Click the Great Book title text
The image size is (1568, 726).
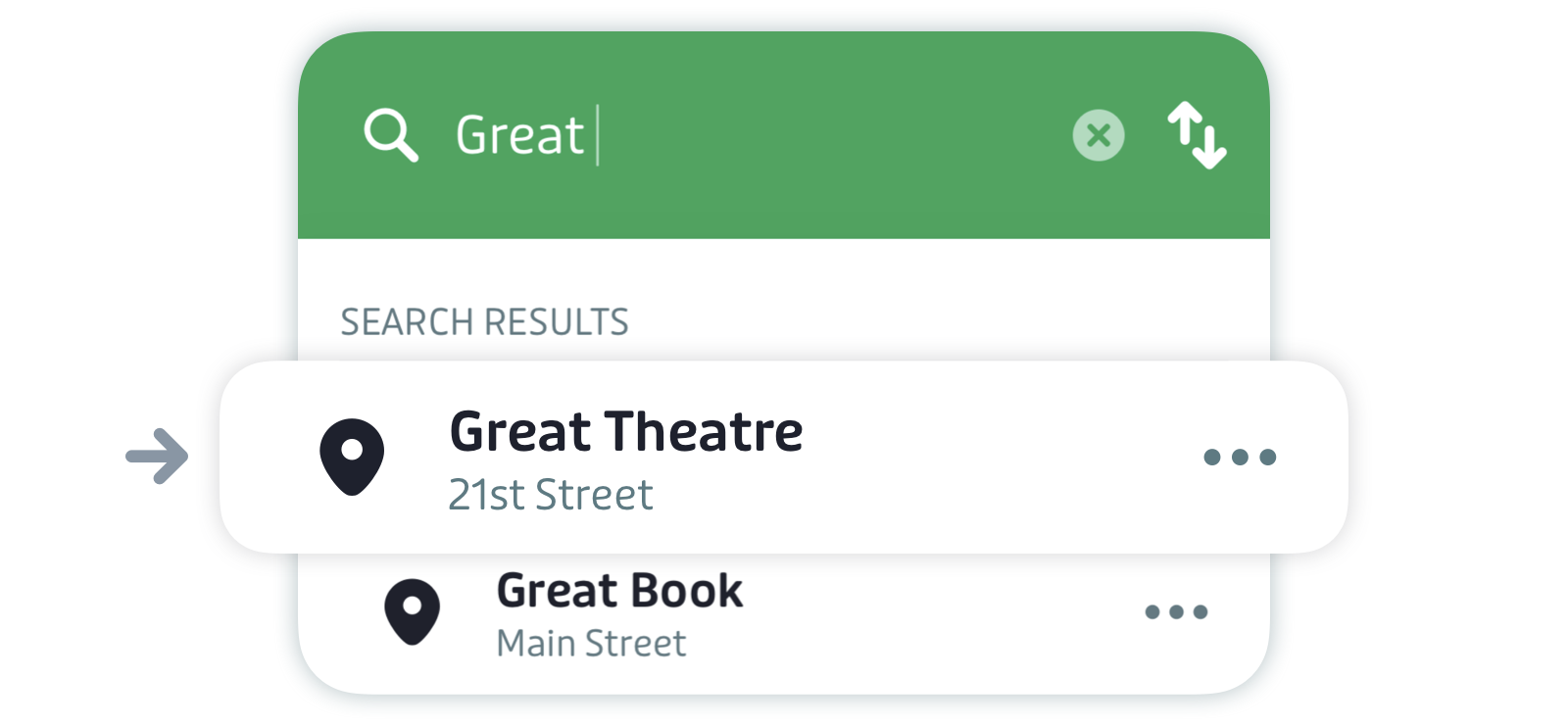coord(619,591)
